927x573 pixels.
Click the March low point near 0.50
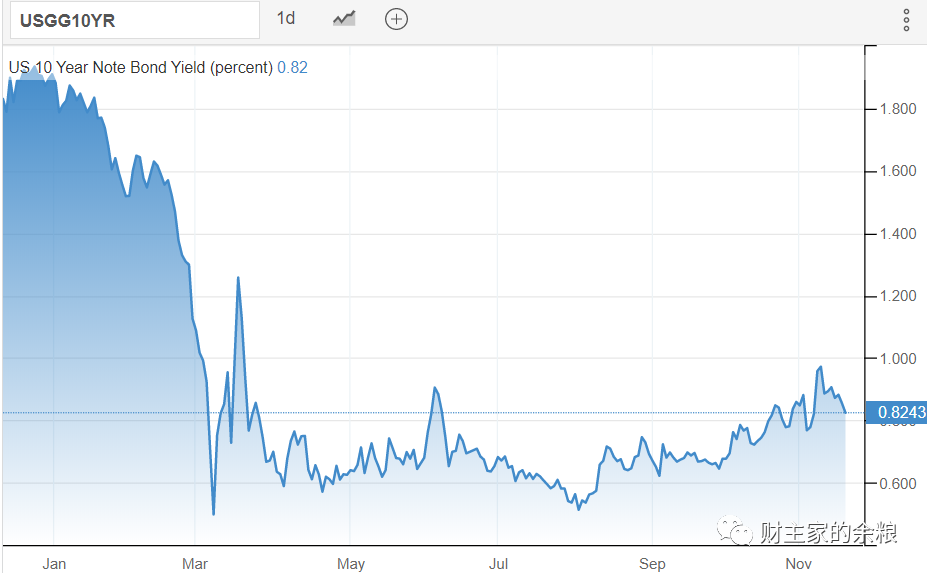pyautogui.click(x=213, y=514)
